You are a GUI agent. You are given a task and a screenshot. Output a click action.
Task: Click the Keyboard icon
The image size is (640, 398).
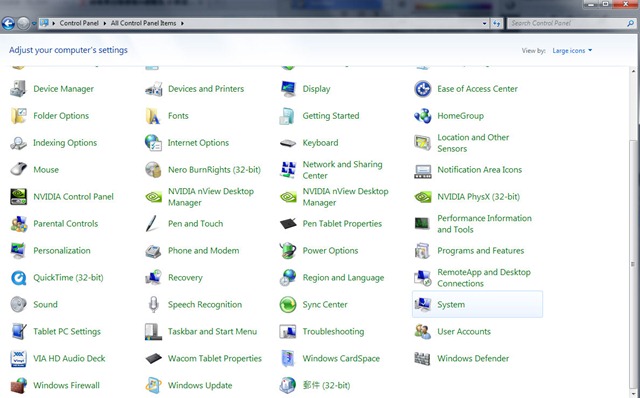288,143
